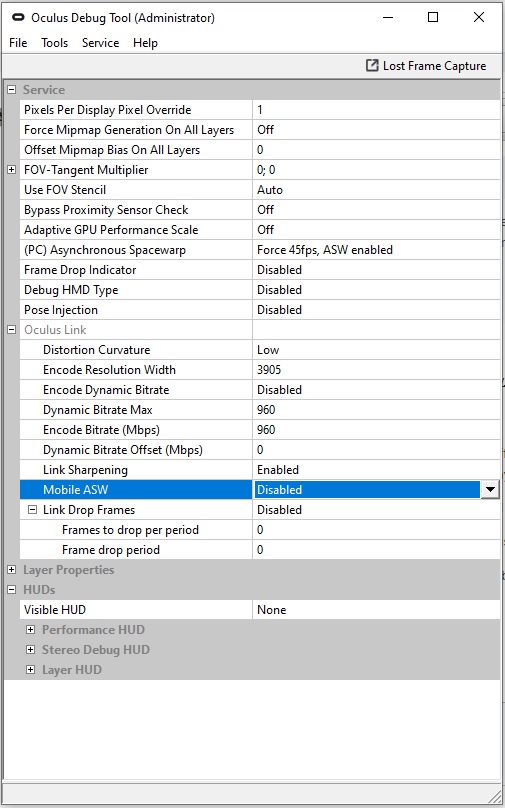Close the Oculus Debug Tool window
Screen dimensions: 505x808
[x=479, y=18]
